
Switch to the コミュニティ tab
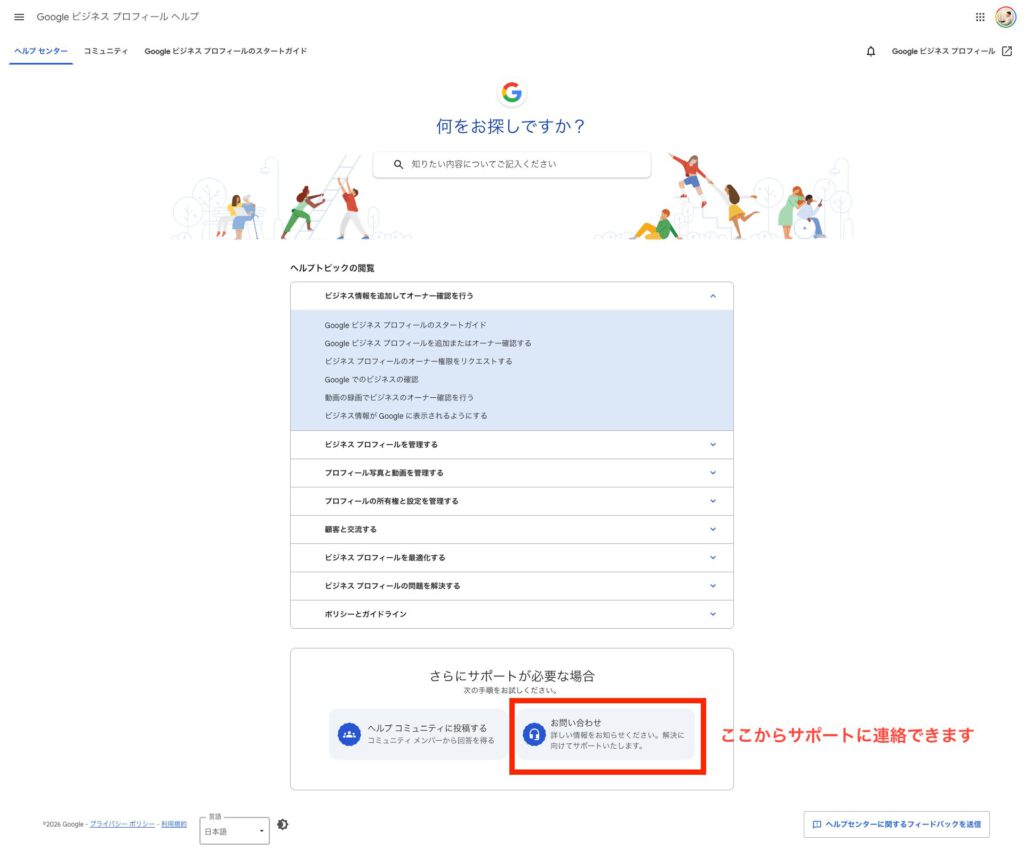point(106,51)
